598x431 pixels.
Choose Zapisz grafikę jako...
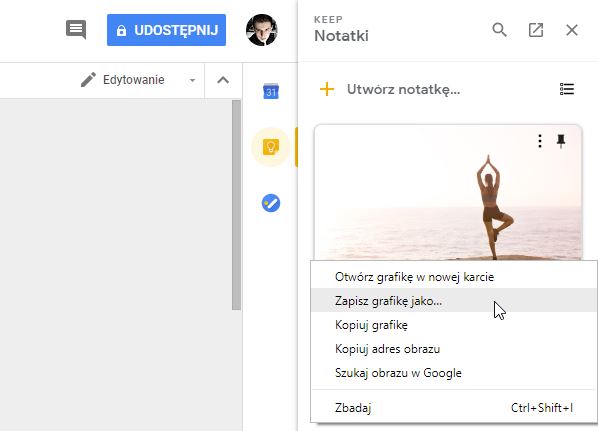pyautogui.click(x=454, y=301)
